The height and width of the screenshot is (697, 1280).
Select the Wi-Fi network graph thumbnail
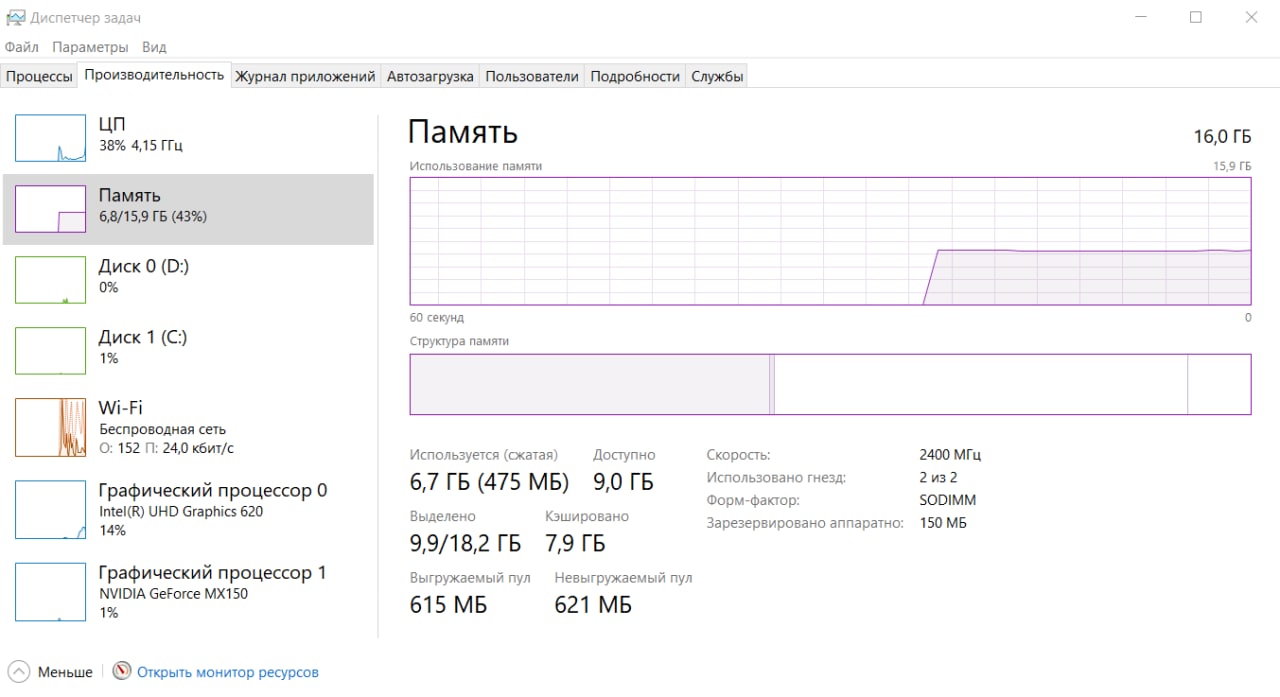(50, 427)
